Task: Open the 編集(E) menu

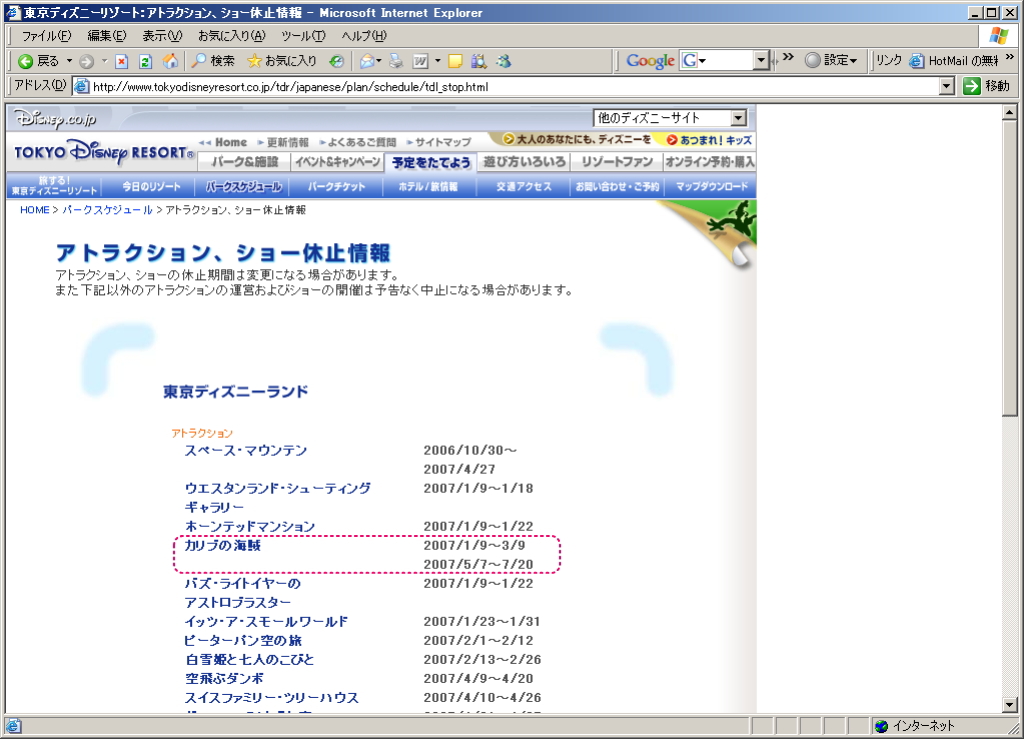Action: click(x=107, y=36)
